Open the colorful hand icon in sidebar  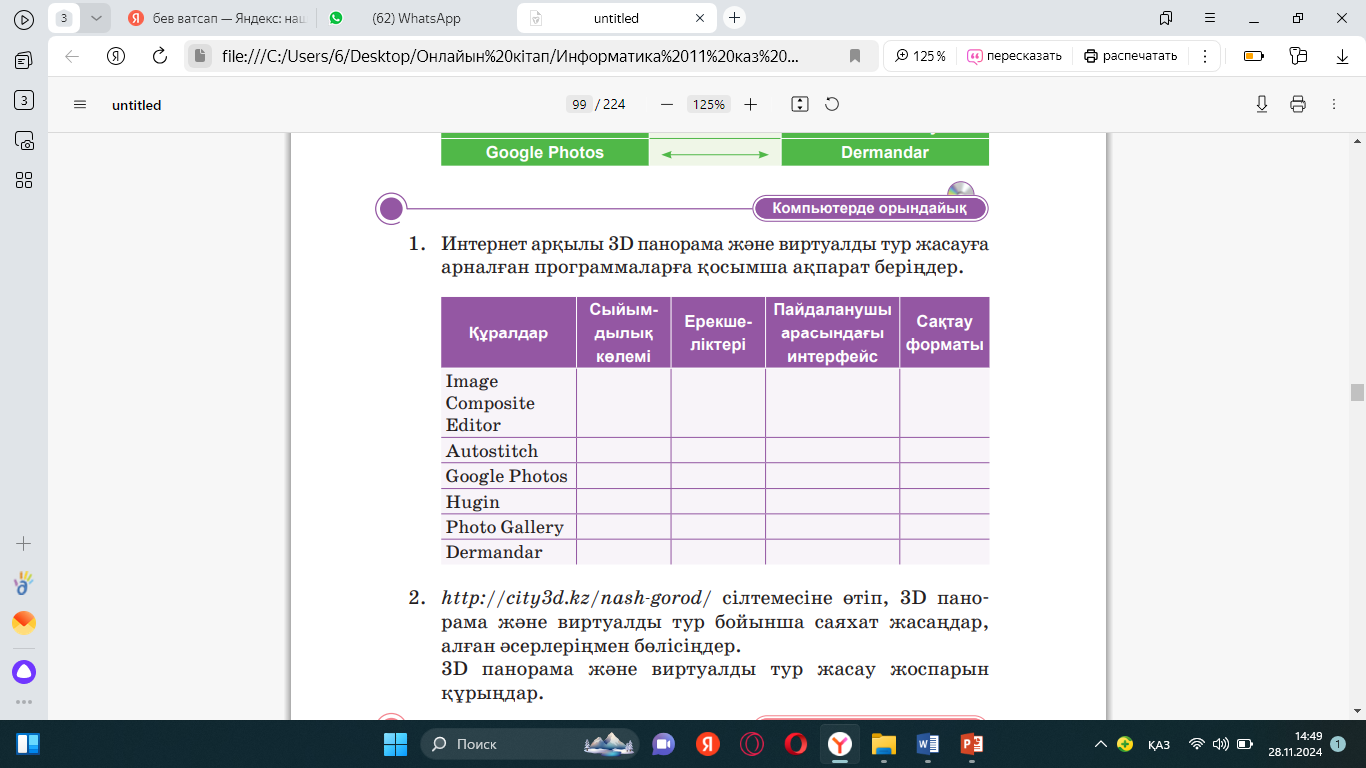tap(24, 582)
